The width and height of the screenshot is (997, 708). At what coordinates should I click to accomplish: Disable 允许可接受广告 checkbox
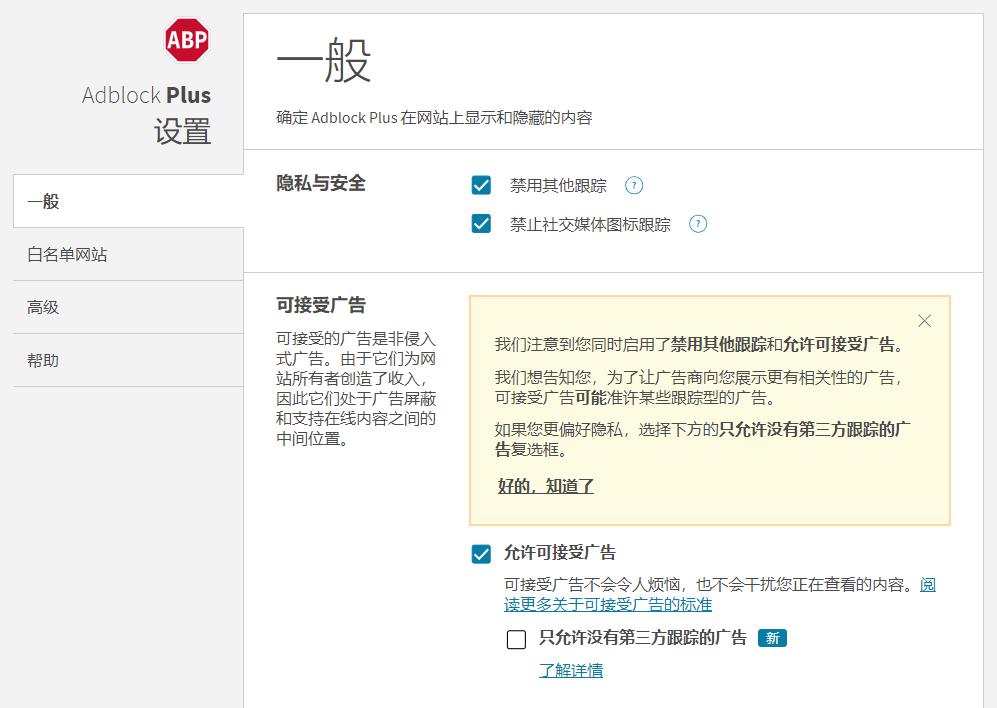coord(481,554)
